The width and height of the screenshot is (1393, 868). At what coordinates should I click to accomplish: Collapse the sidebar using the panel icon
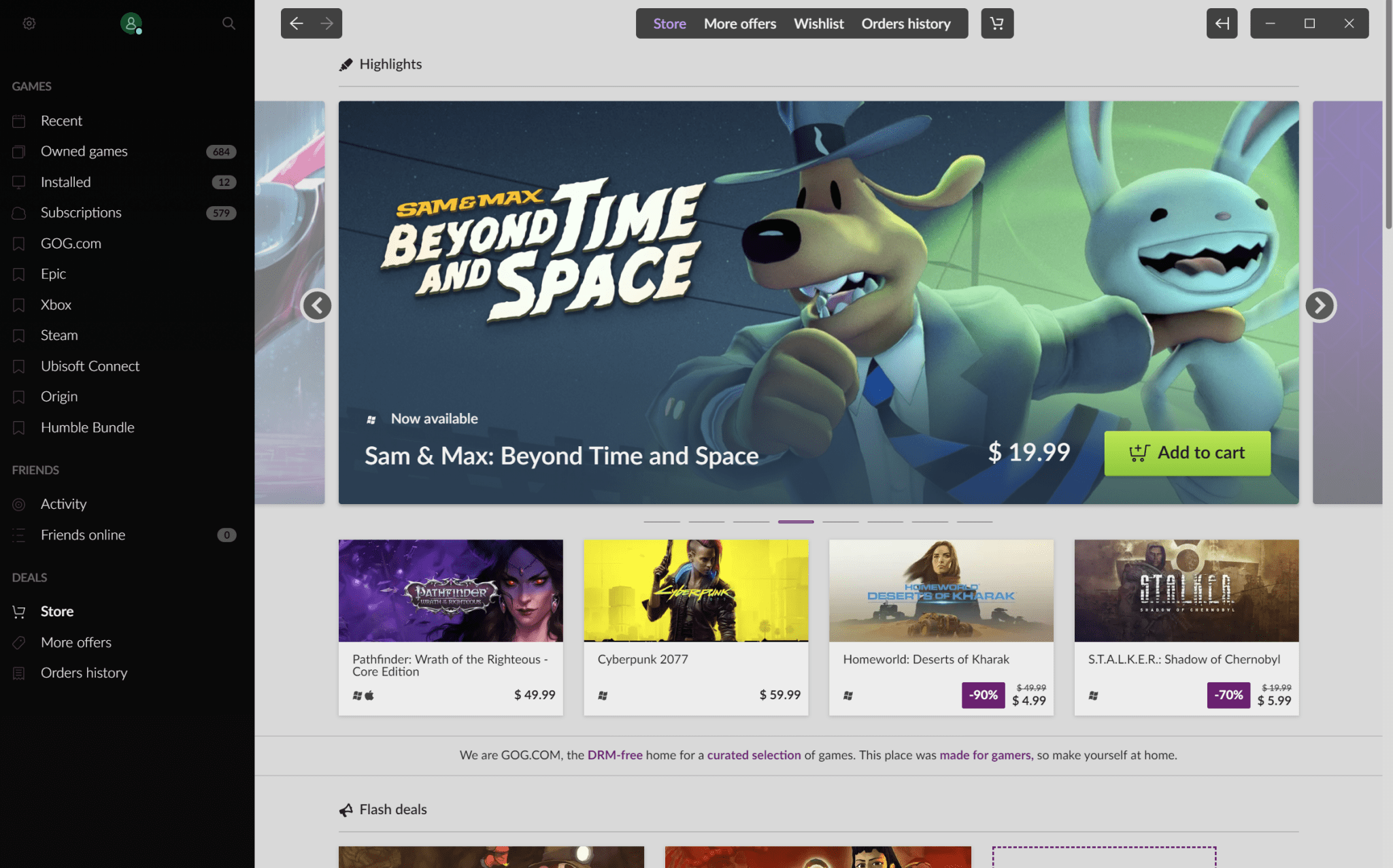1222,23
